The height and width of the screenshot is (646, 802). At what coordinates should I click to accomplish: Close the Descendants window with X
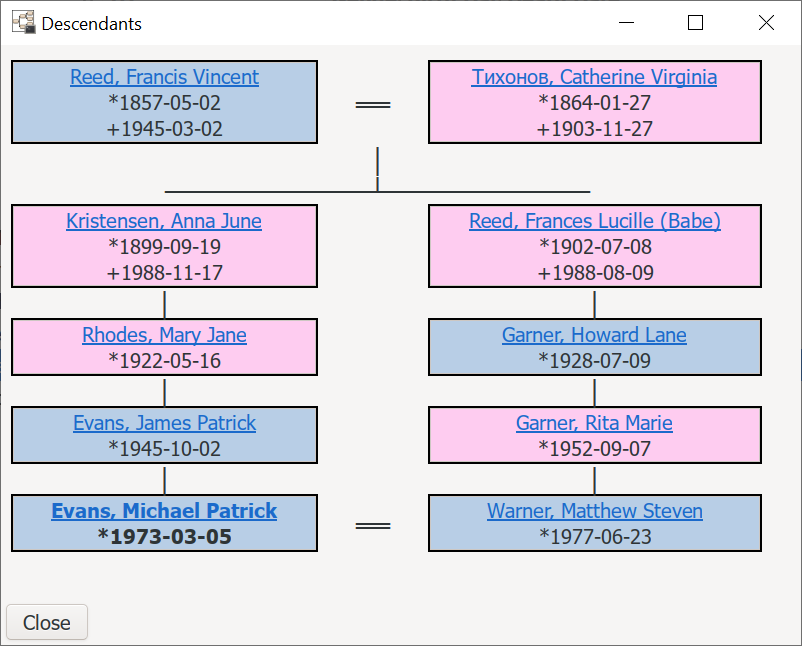[x=766, y=23]
